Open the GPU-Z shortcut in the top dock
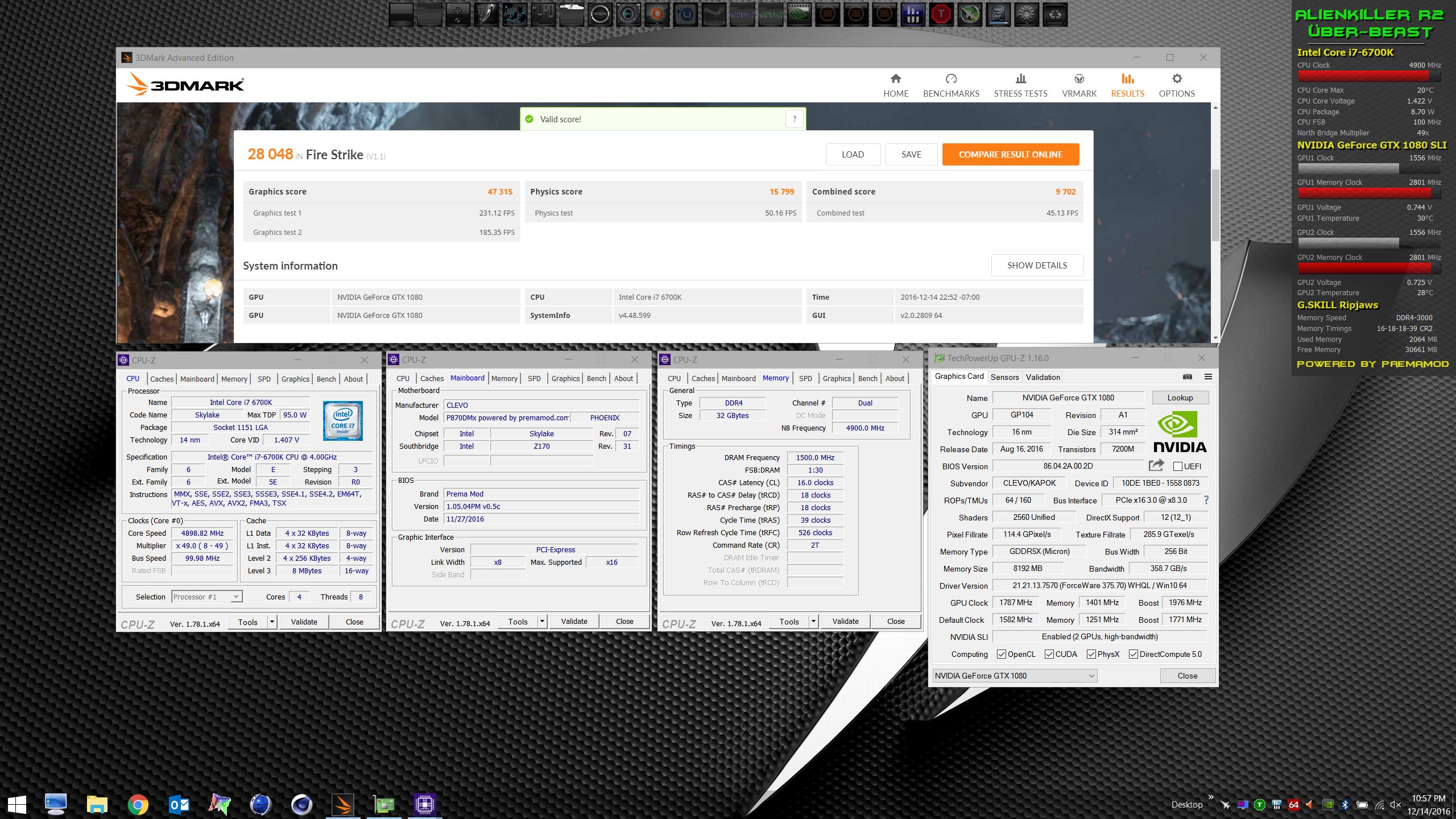 coord(771,14)
